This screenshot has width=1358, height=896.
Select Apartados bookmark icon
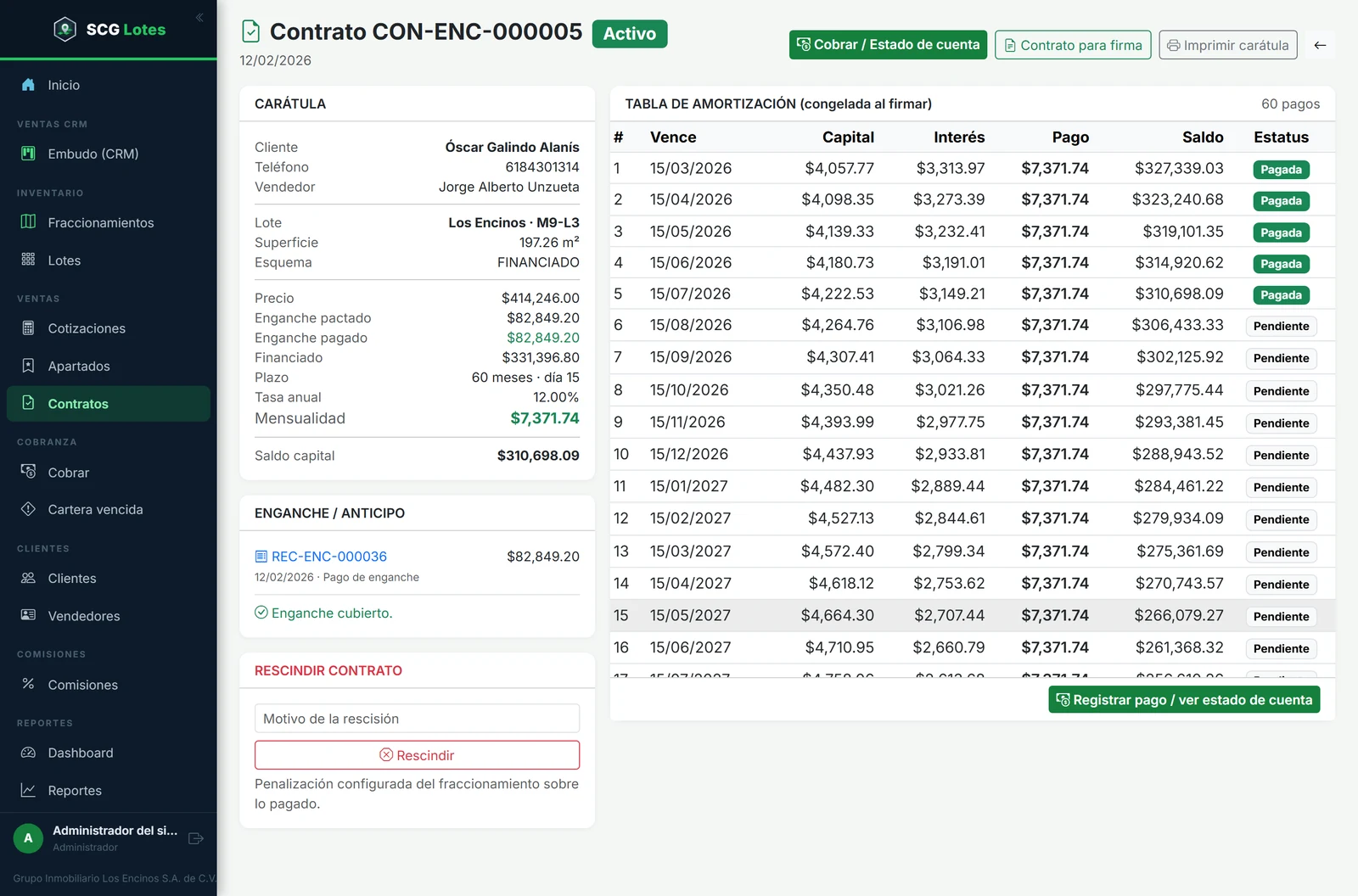pos(28,366)
